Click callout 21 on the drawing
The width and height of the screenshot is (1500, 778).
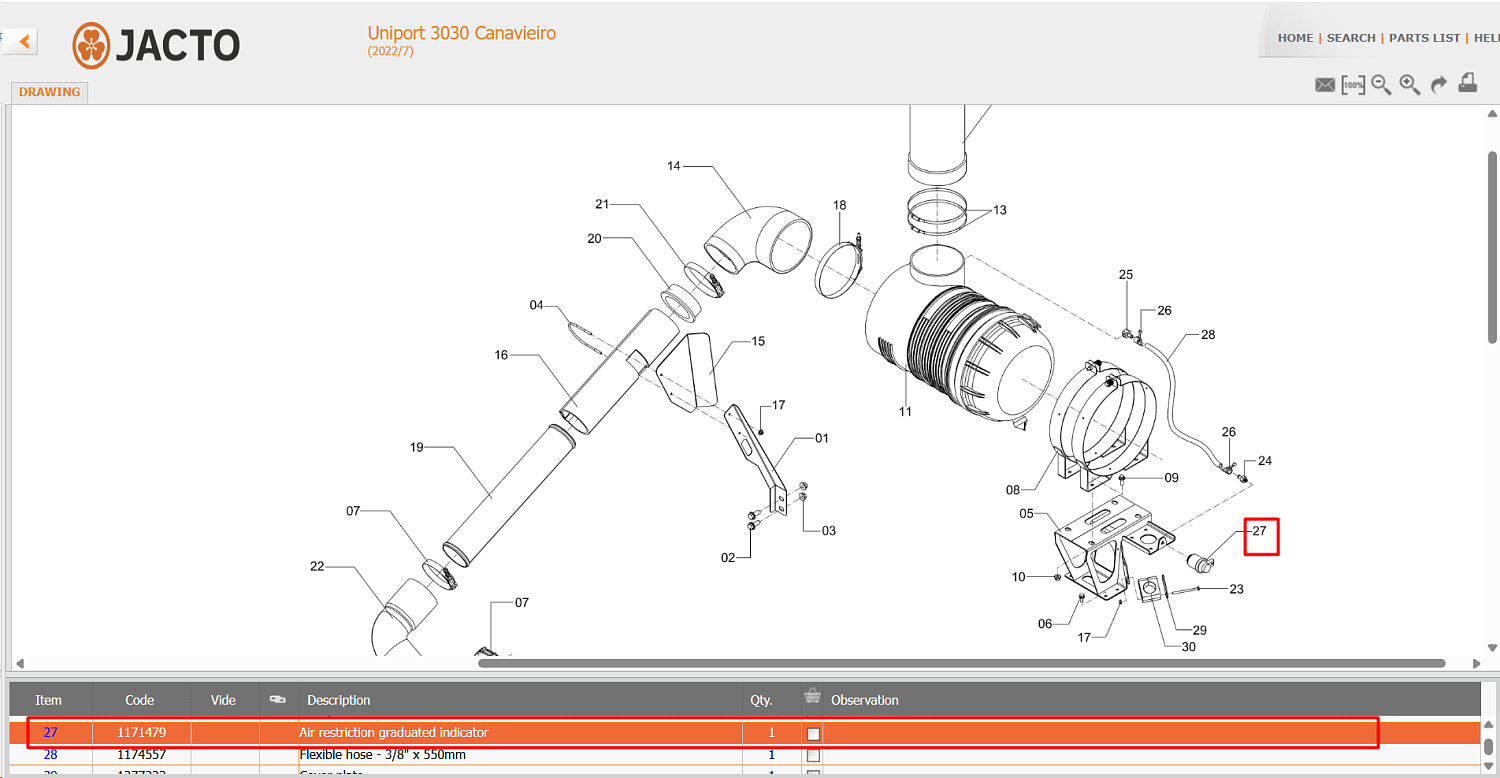coord(602,204)
